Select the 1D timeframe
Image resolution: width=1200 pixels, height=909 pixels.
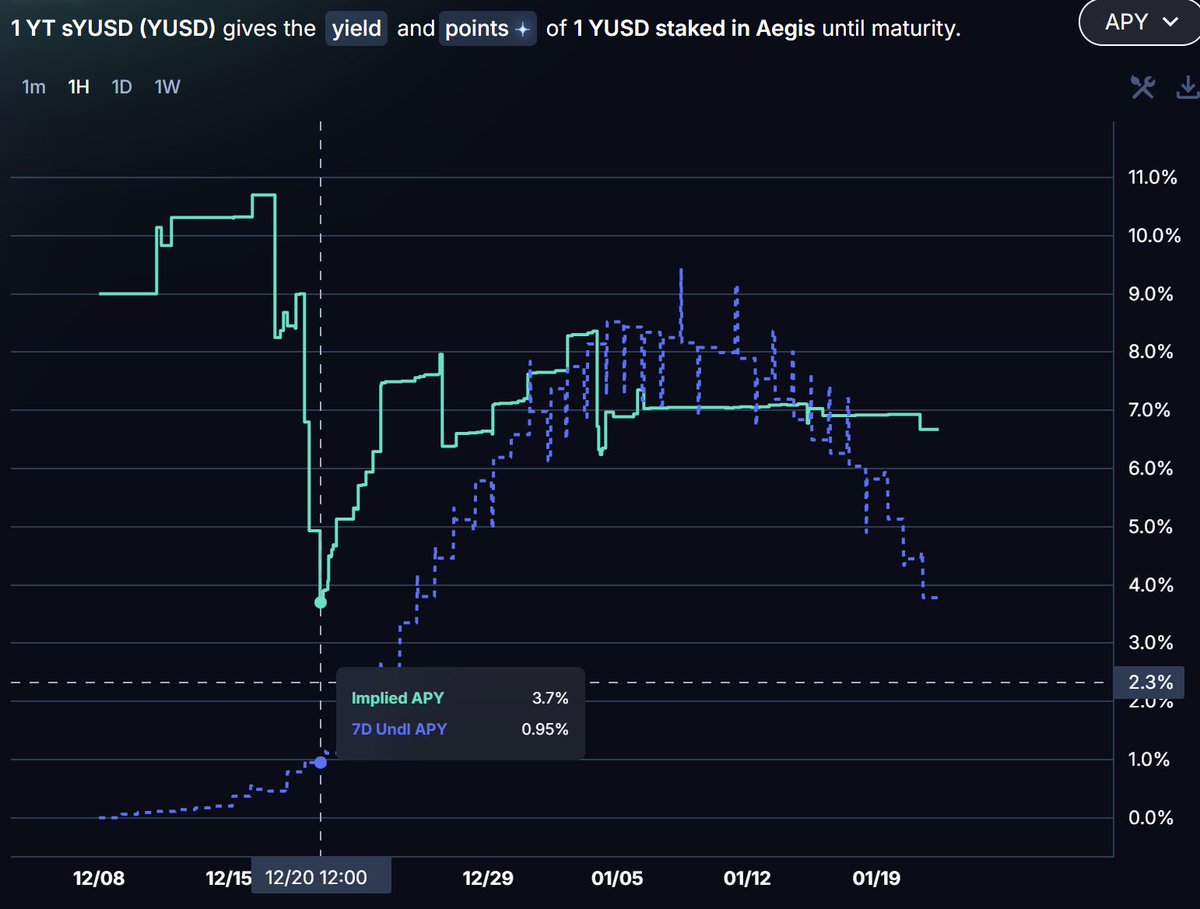(122, 87)
